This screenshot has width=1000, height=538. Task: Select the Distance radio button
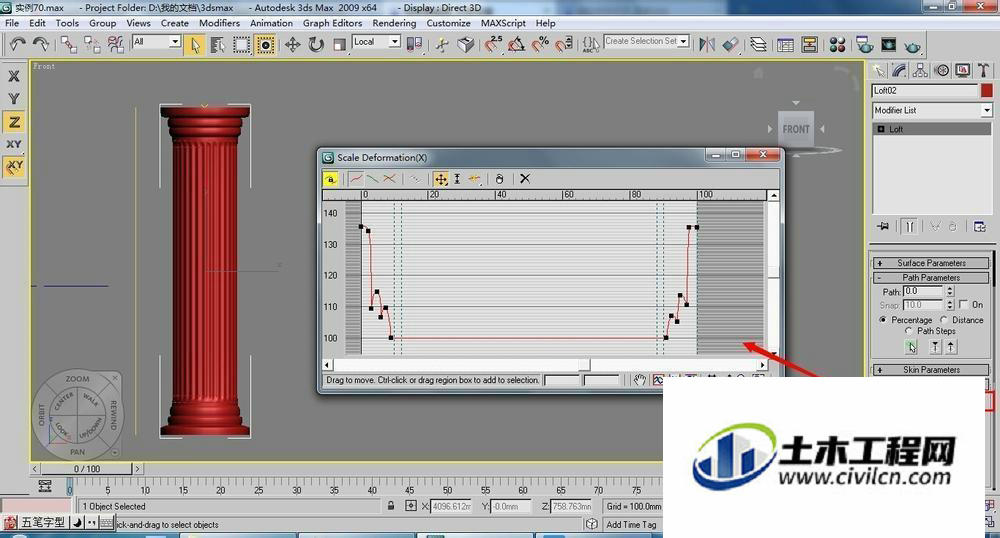(x=943, y=320)
